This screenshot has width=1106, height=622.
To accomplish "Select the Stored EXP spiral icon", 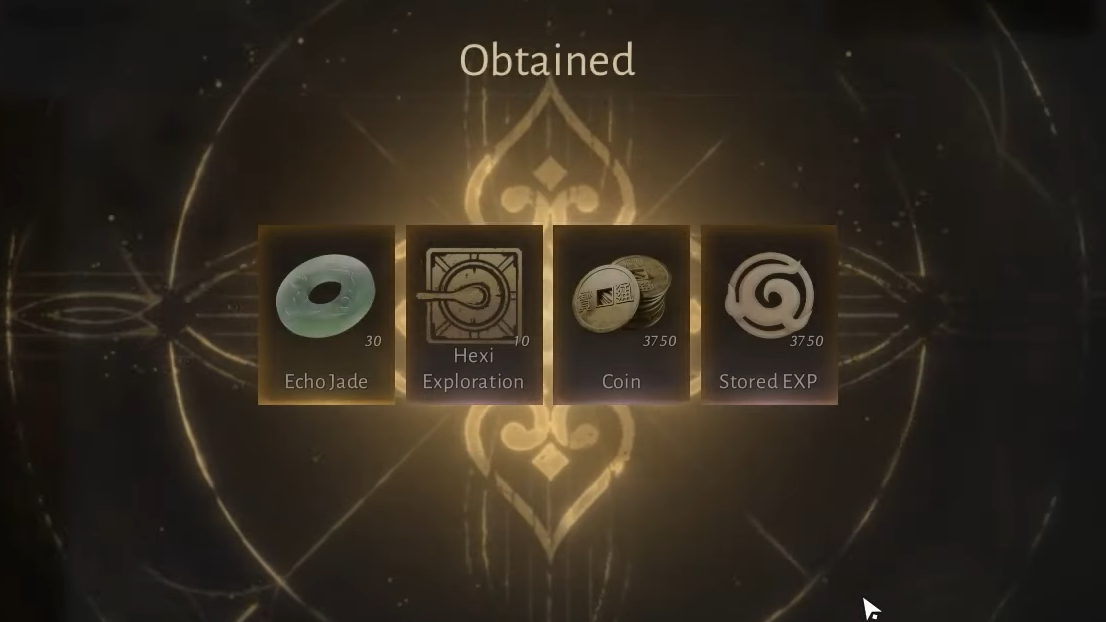I will (x=769, y=295).
